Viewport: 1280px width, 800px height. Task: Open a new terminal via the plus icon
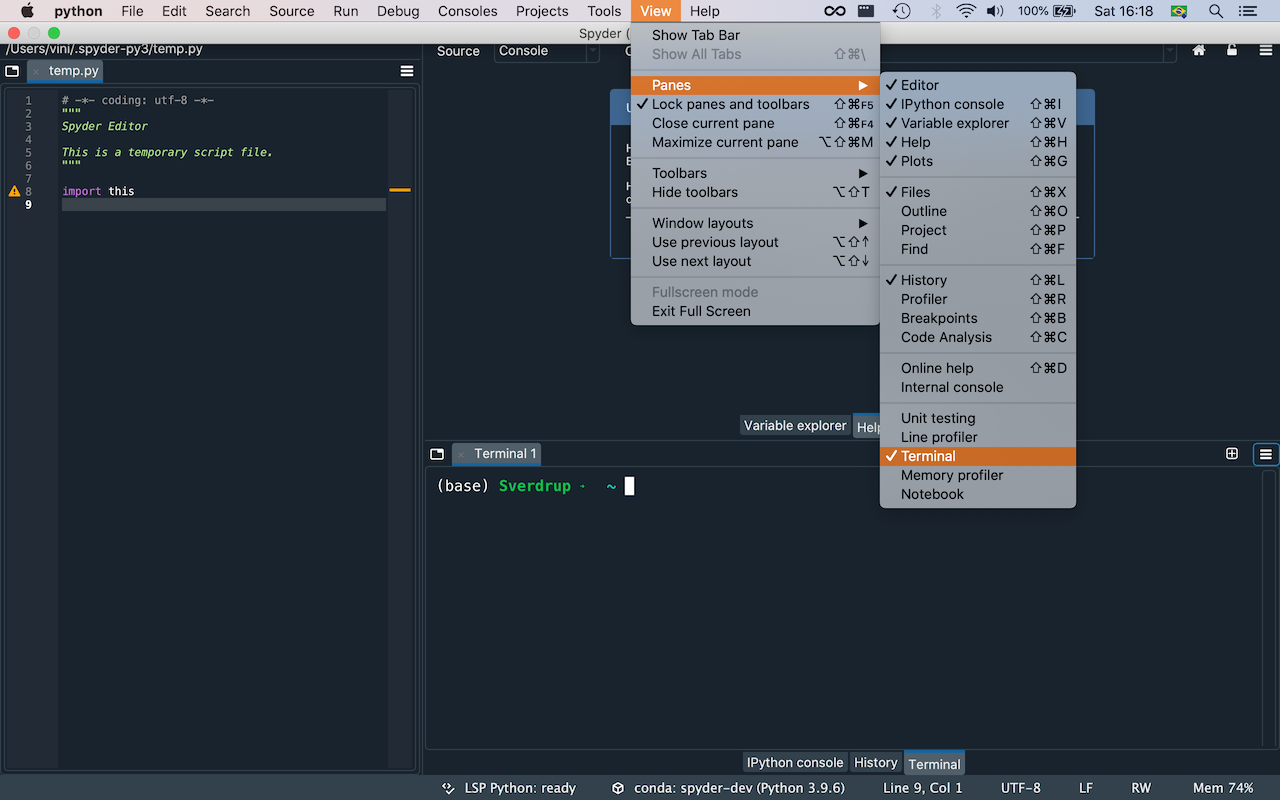(x=1231, y=453)
